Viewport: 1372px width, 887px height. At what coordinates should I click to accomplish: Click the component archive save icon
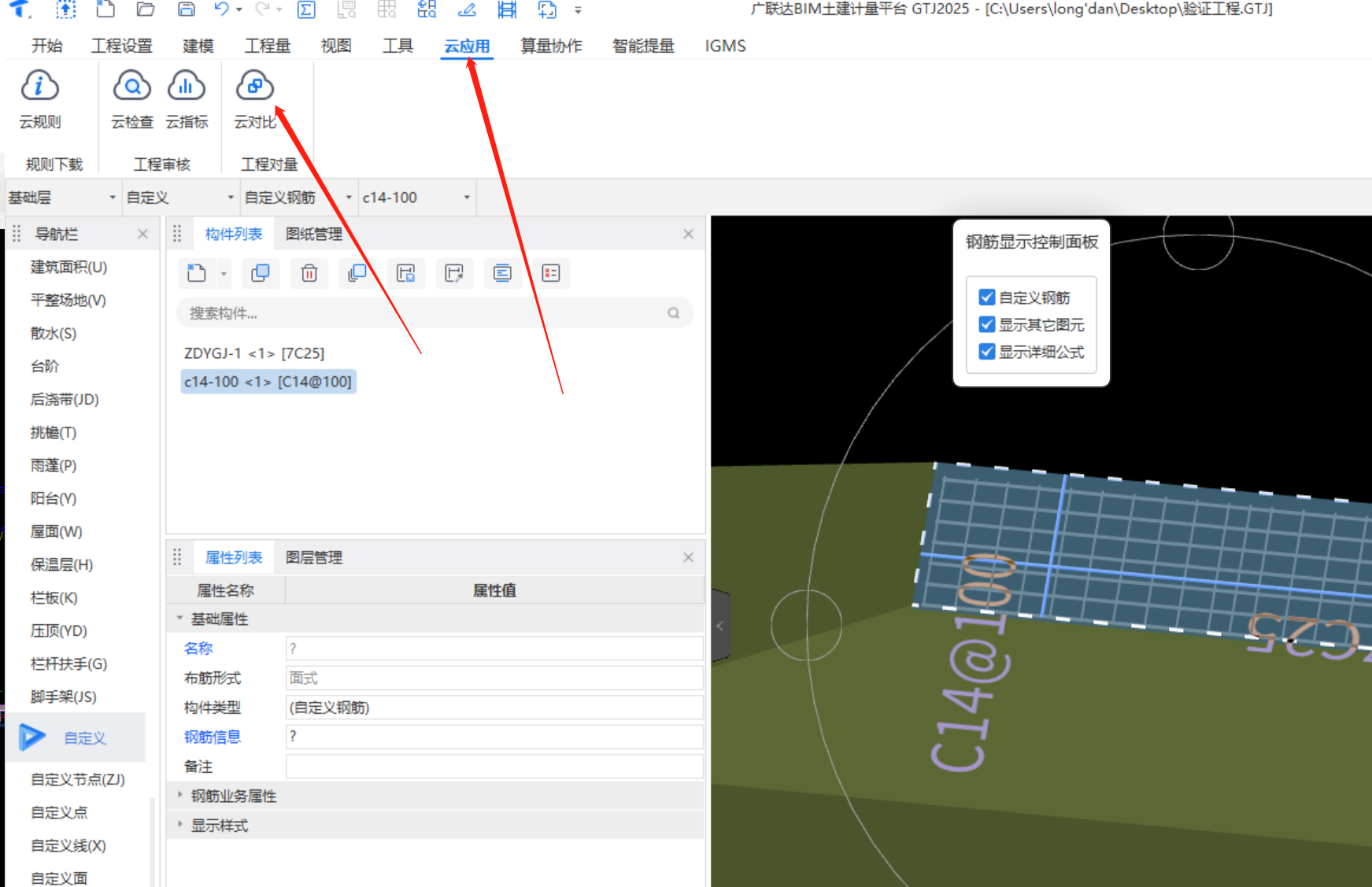click(406, 273)
